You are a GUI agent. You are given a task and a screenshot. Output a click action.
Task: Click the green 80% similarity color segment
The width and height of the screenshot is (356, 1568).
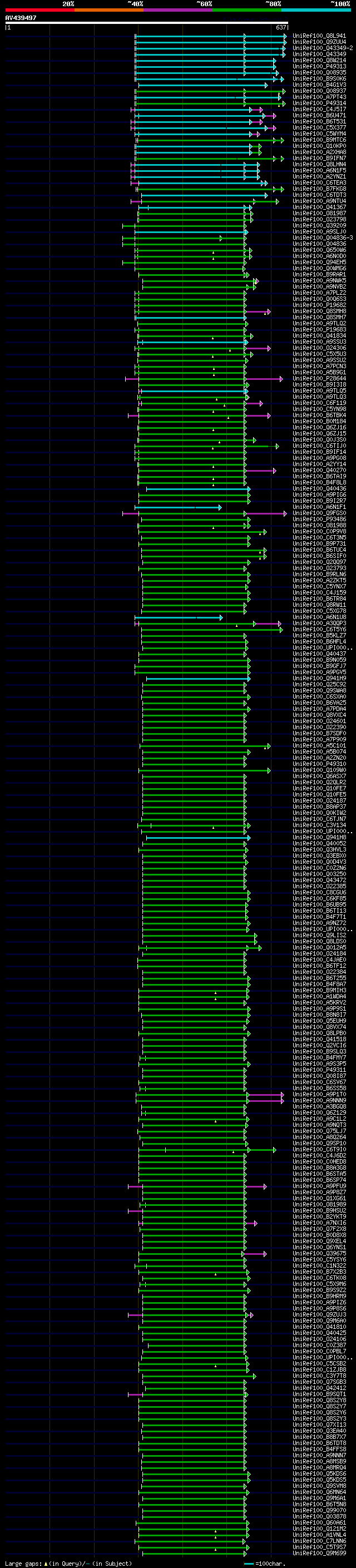click(247, 11)
